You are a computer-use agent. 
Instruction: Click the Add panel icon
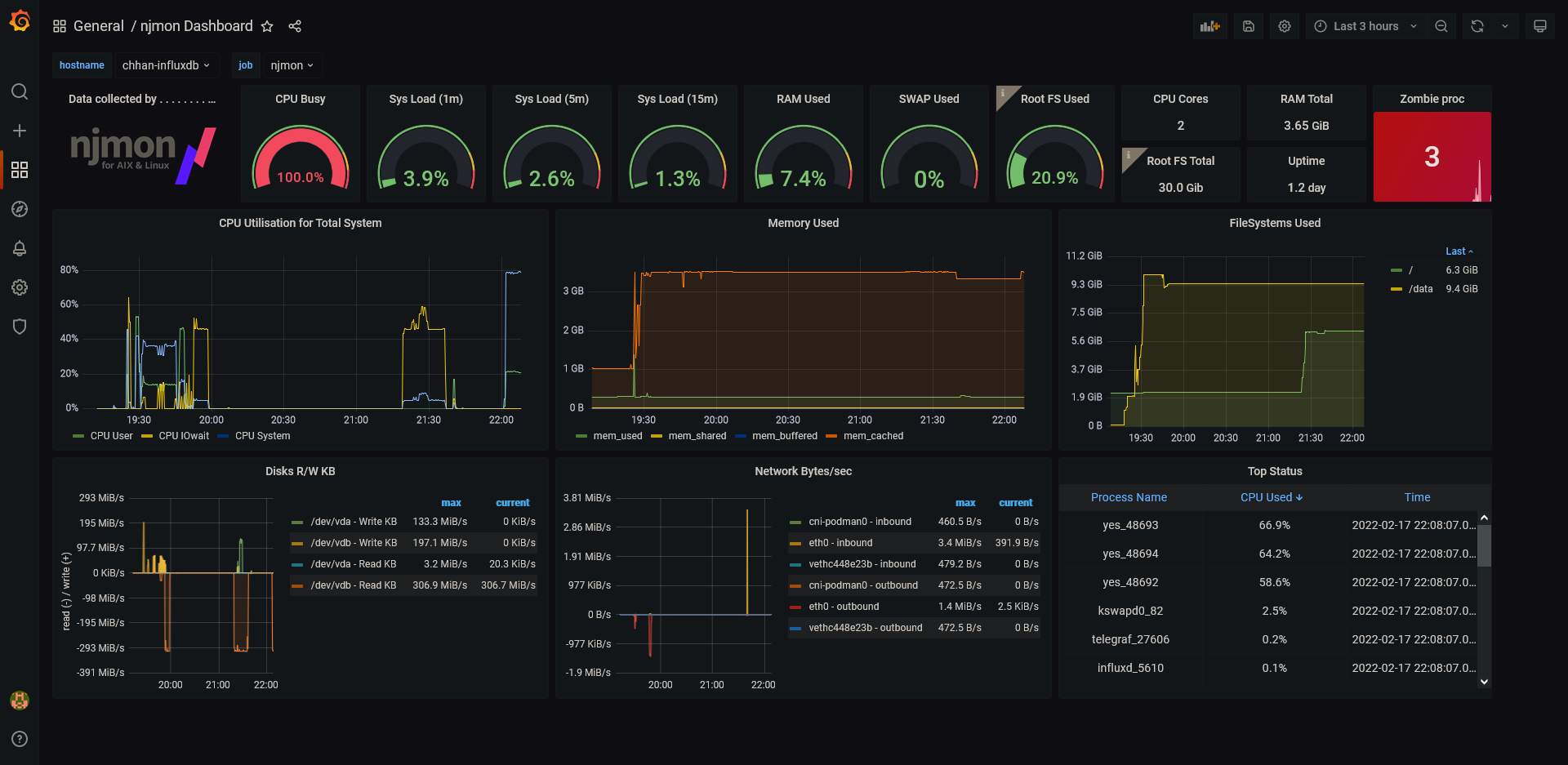coord(1210,26)
